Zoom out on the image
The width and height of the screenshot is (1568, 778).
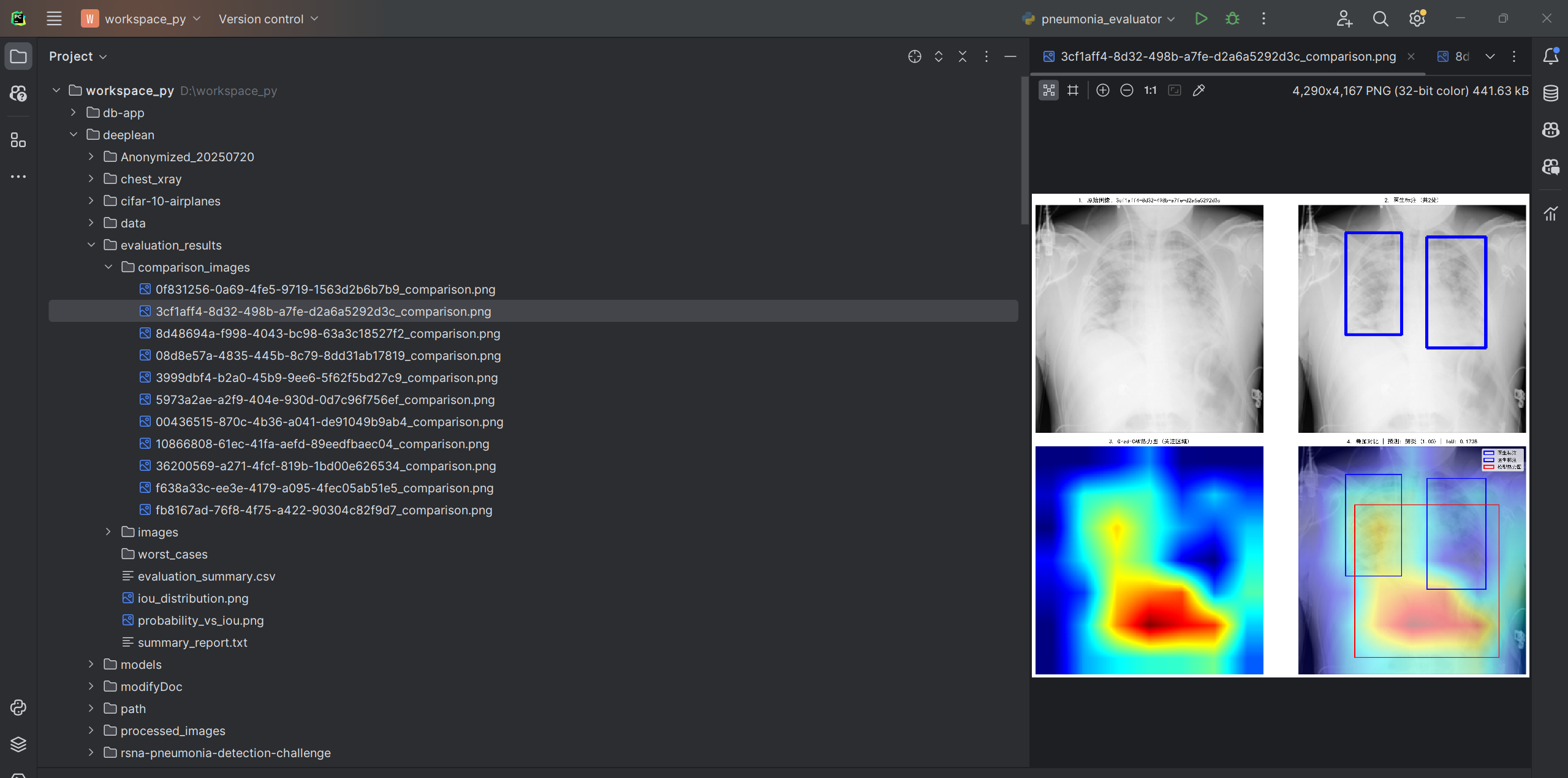1126,91
